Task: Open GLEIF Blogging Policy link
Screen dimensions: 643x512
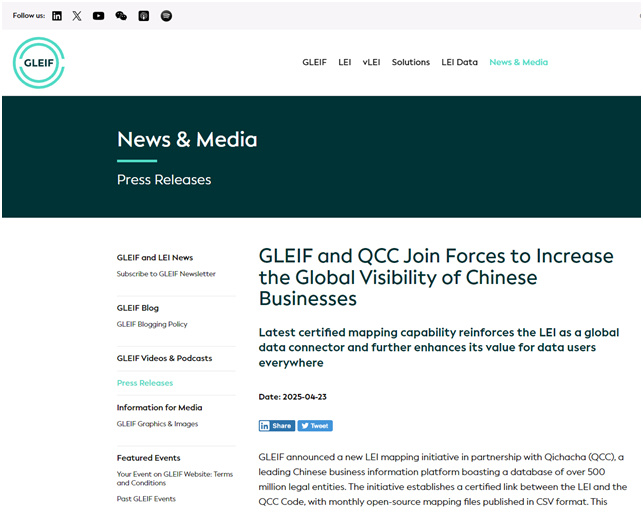Action: tap(152, 324)
